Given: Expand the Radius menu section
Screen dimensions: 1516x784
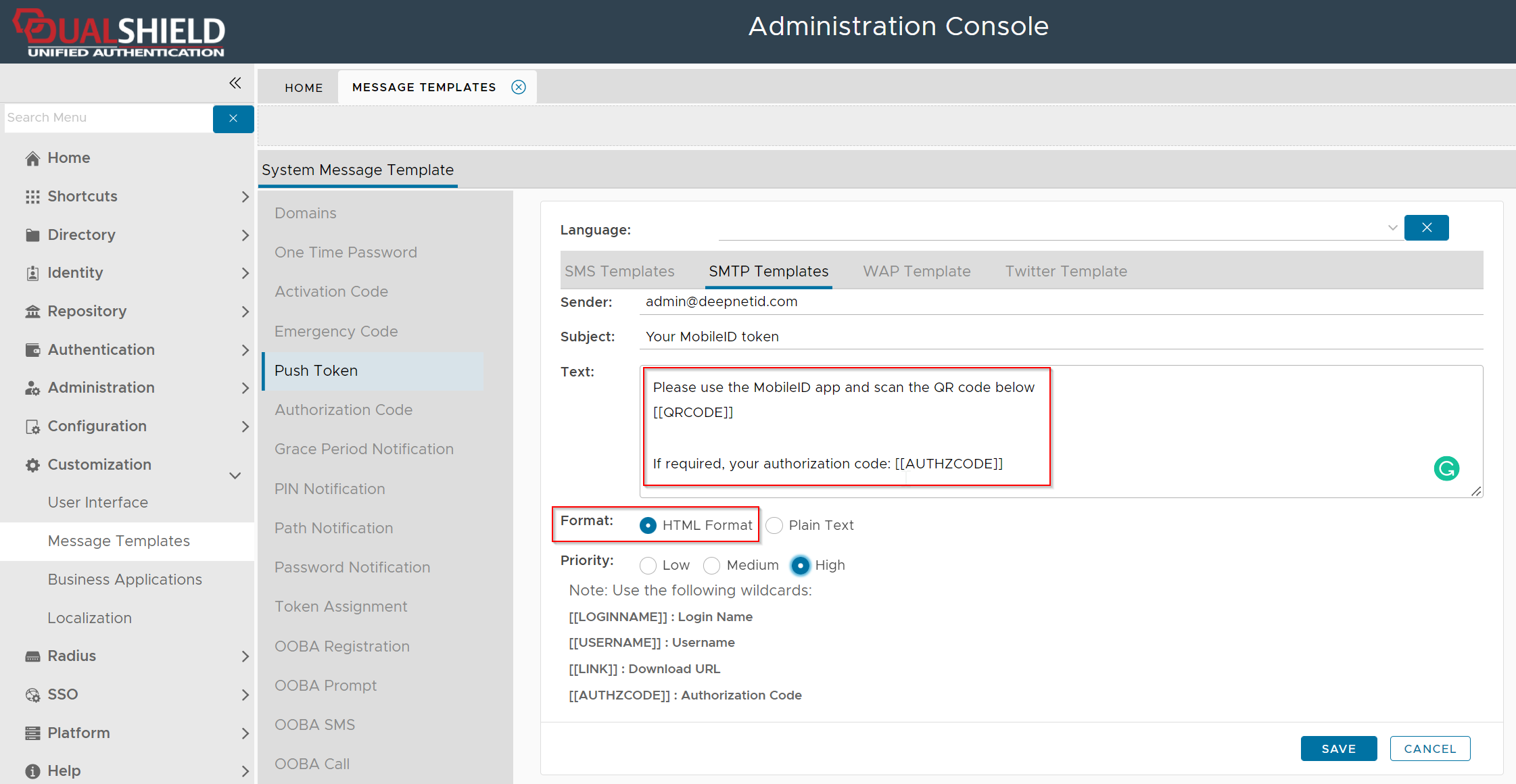Looking at the screenshot, I should 245,656.
